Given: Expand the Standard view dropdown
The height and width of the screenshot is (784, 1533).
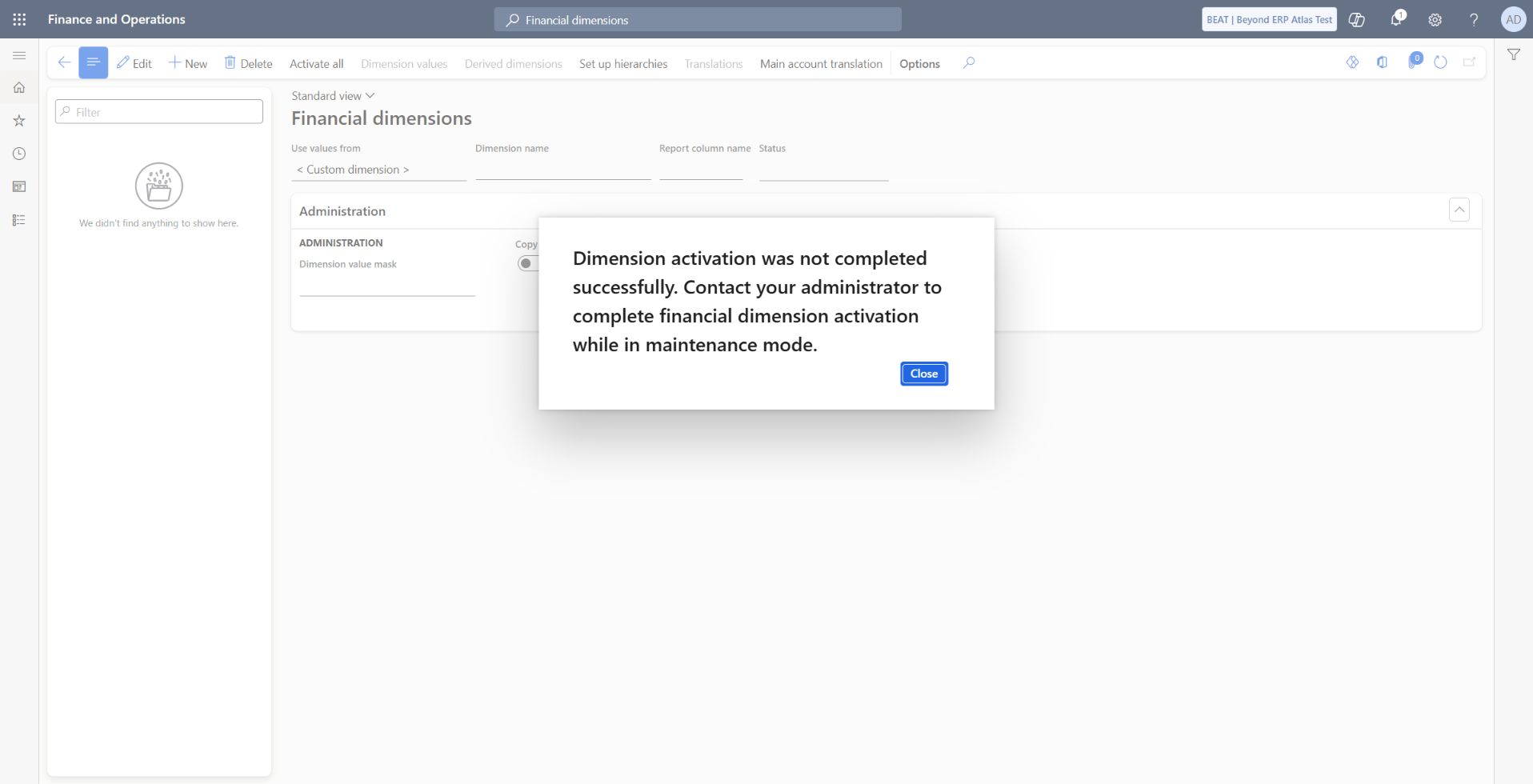Looking at the screenshot, I should click(x=333, y=96).
